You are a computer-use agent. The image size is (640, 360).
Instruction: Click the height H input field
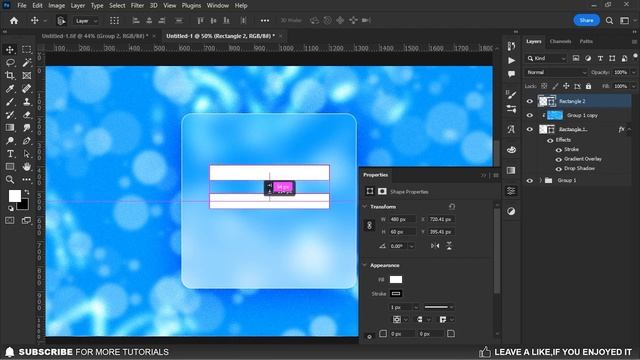click(402, 232)
